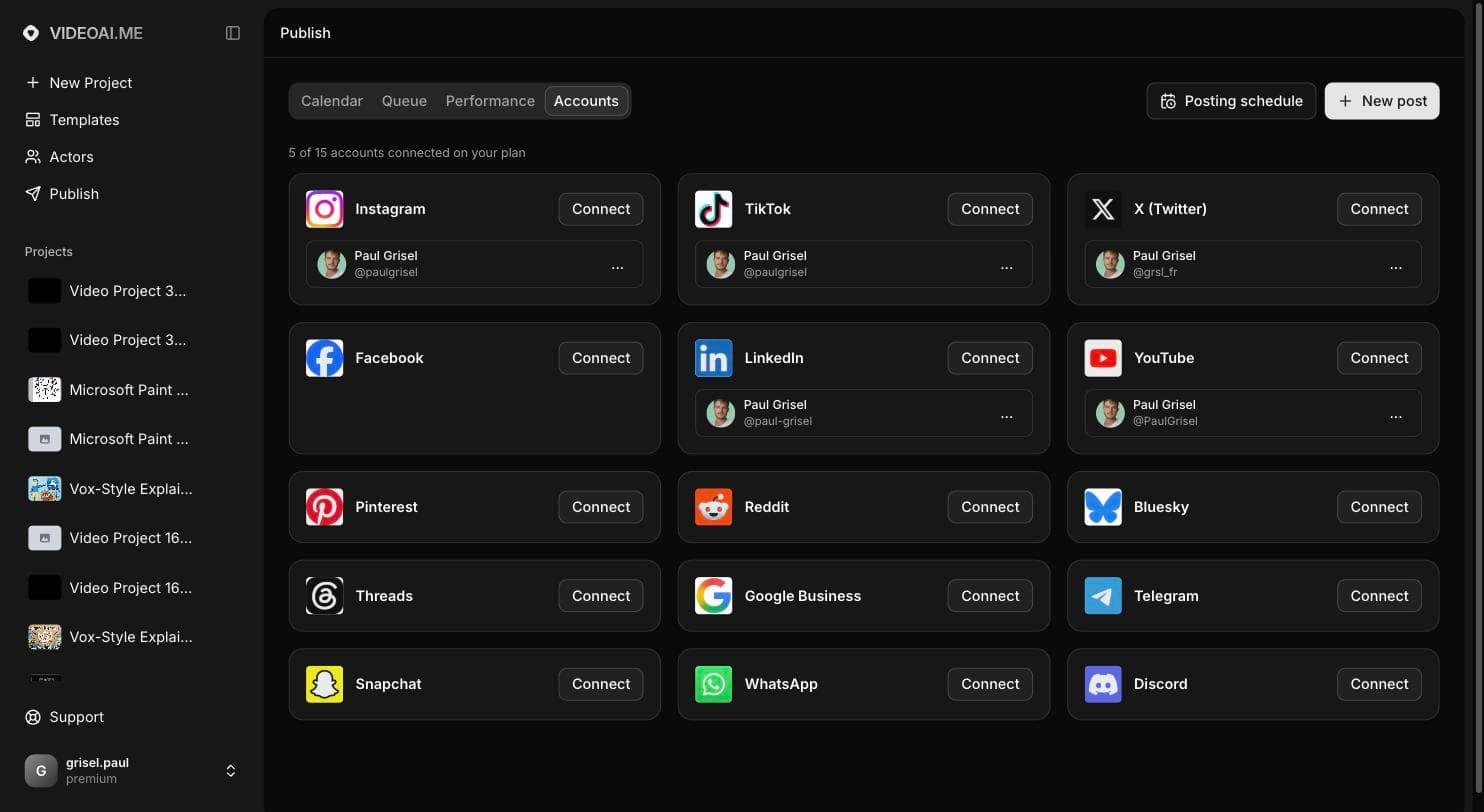Connect an X (Twitter) account

pos(1379,209)
